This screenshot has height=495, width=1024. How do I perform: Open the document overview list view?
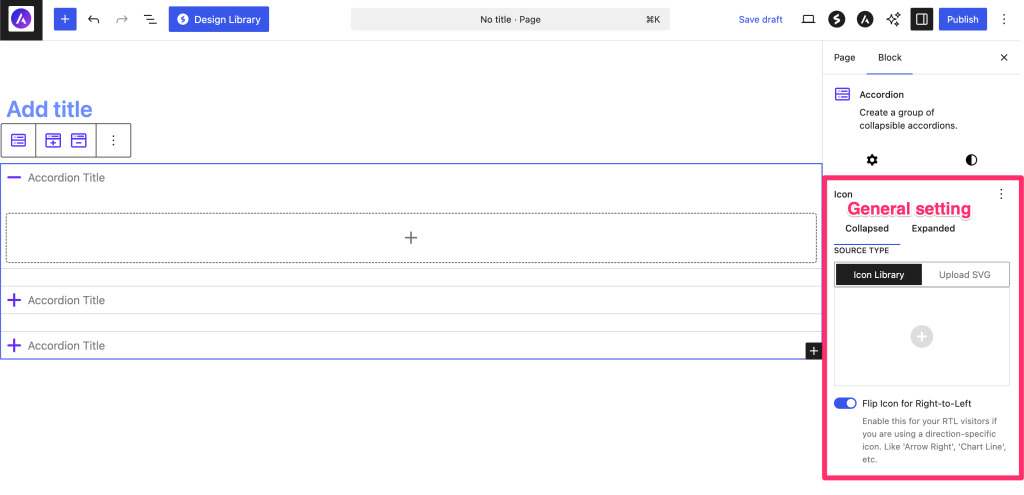[150, 19]
